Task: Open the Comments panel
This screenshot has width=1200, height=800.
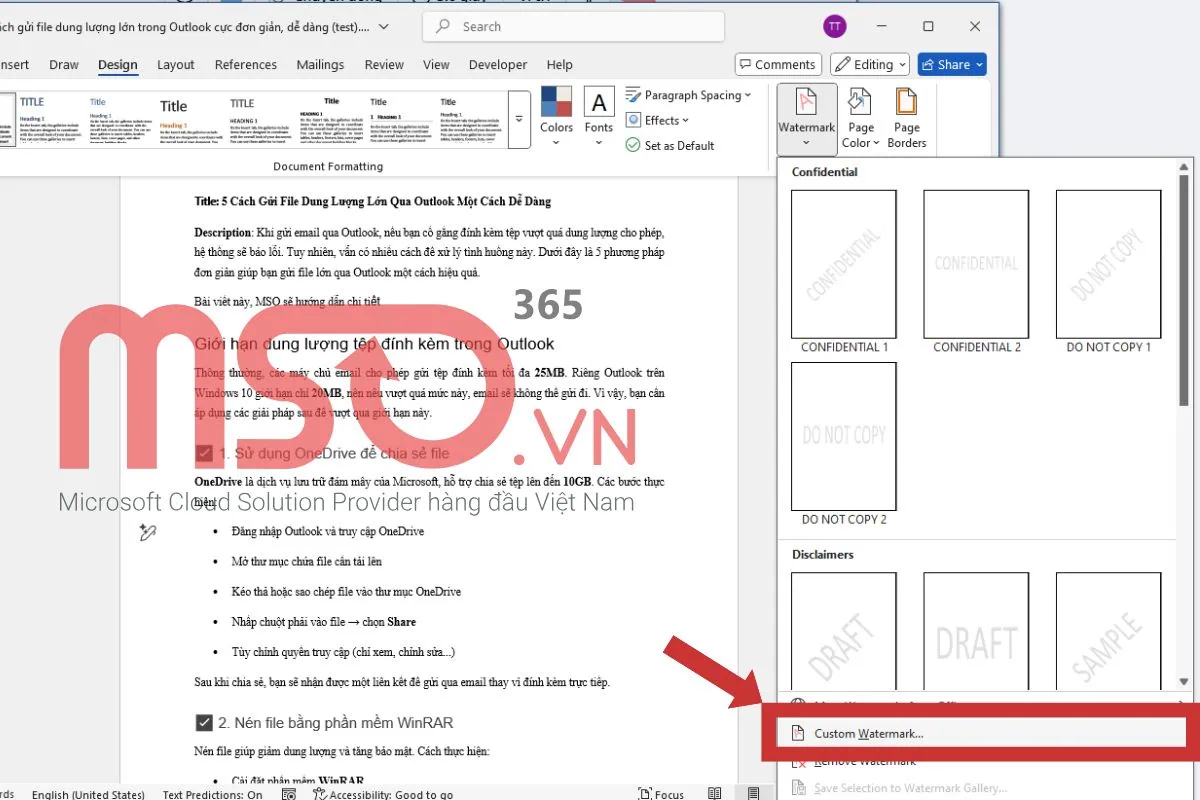Action: (777, 64)
